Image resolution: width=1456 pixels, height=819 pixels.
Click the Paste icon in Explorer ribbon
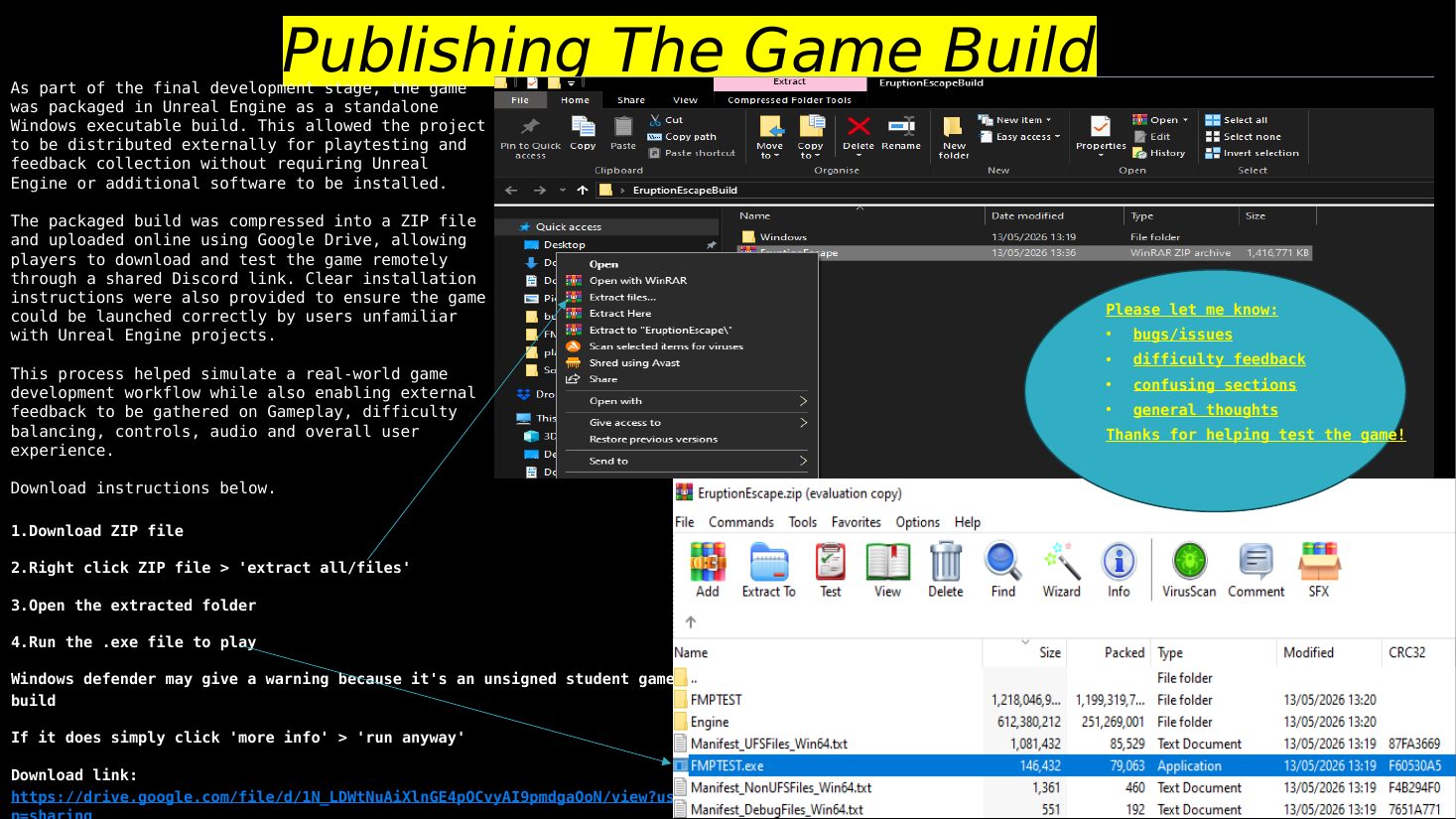point(623,133)
